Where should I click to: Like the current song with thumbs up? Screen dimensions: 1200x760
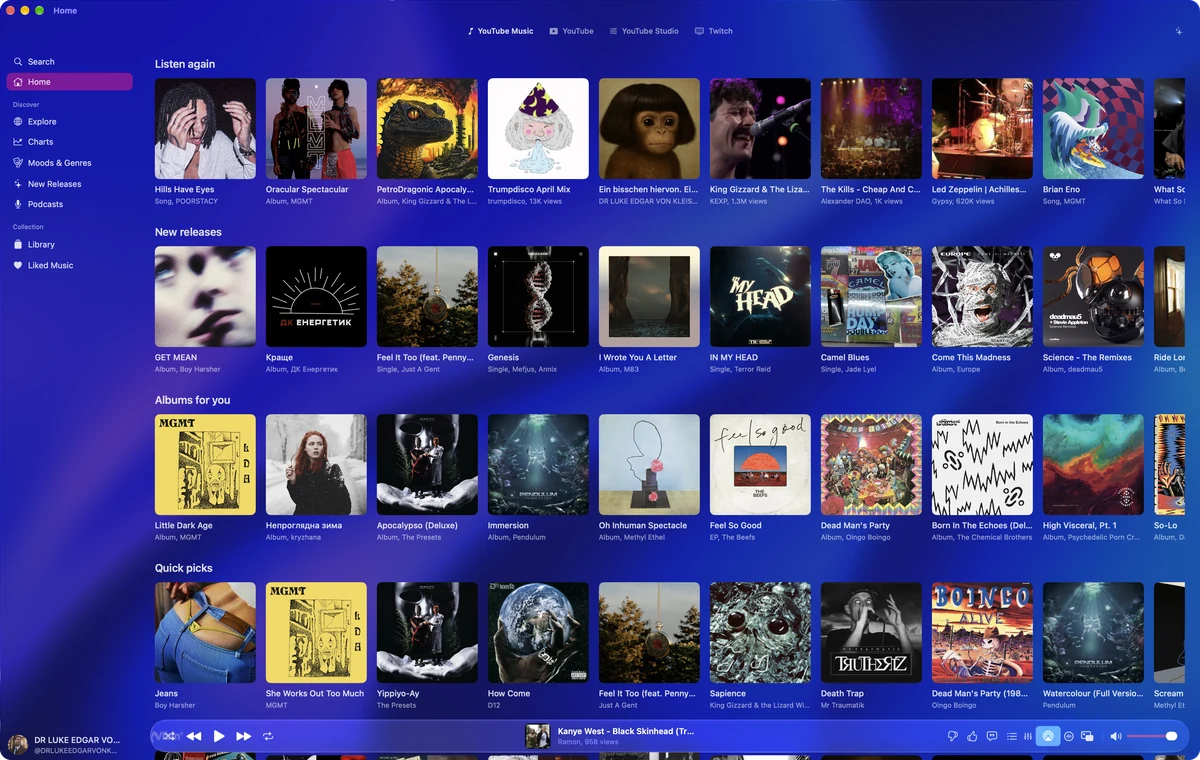972,736
